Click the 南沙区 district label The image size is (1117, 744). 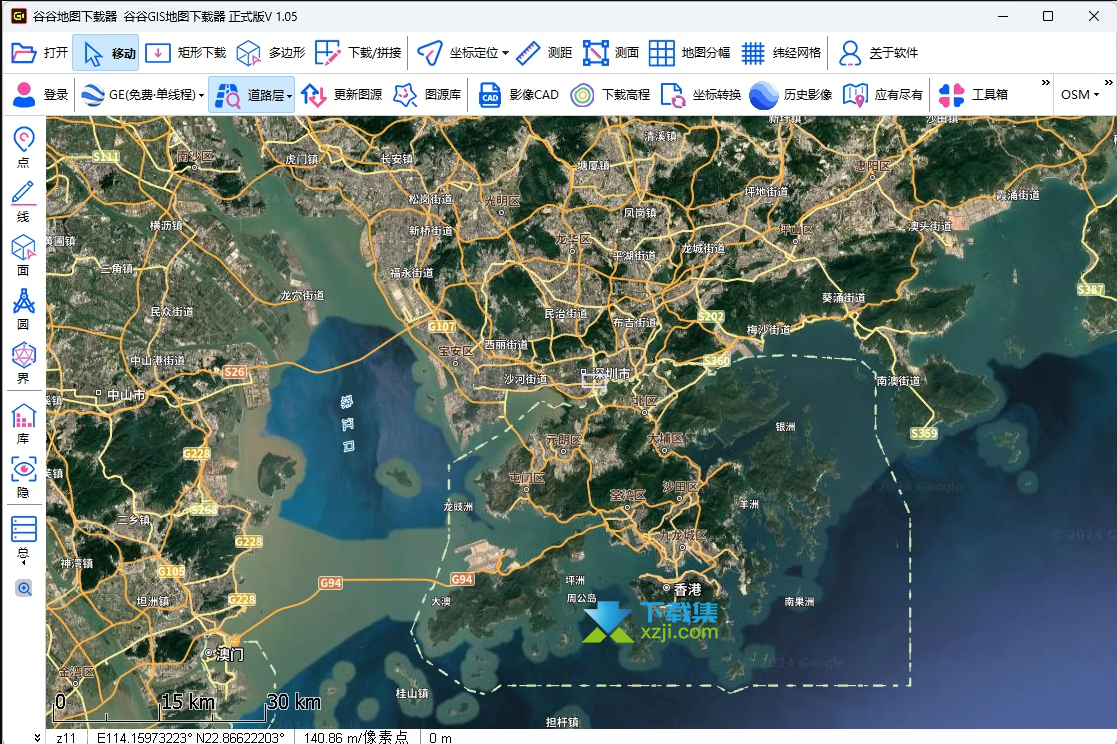click(194, 156)
